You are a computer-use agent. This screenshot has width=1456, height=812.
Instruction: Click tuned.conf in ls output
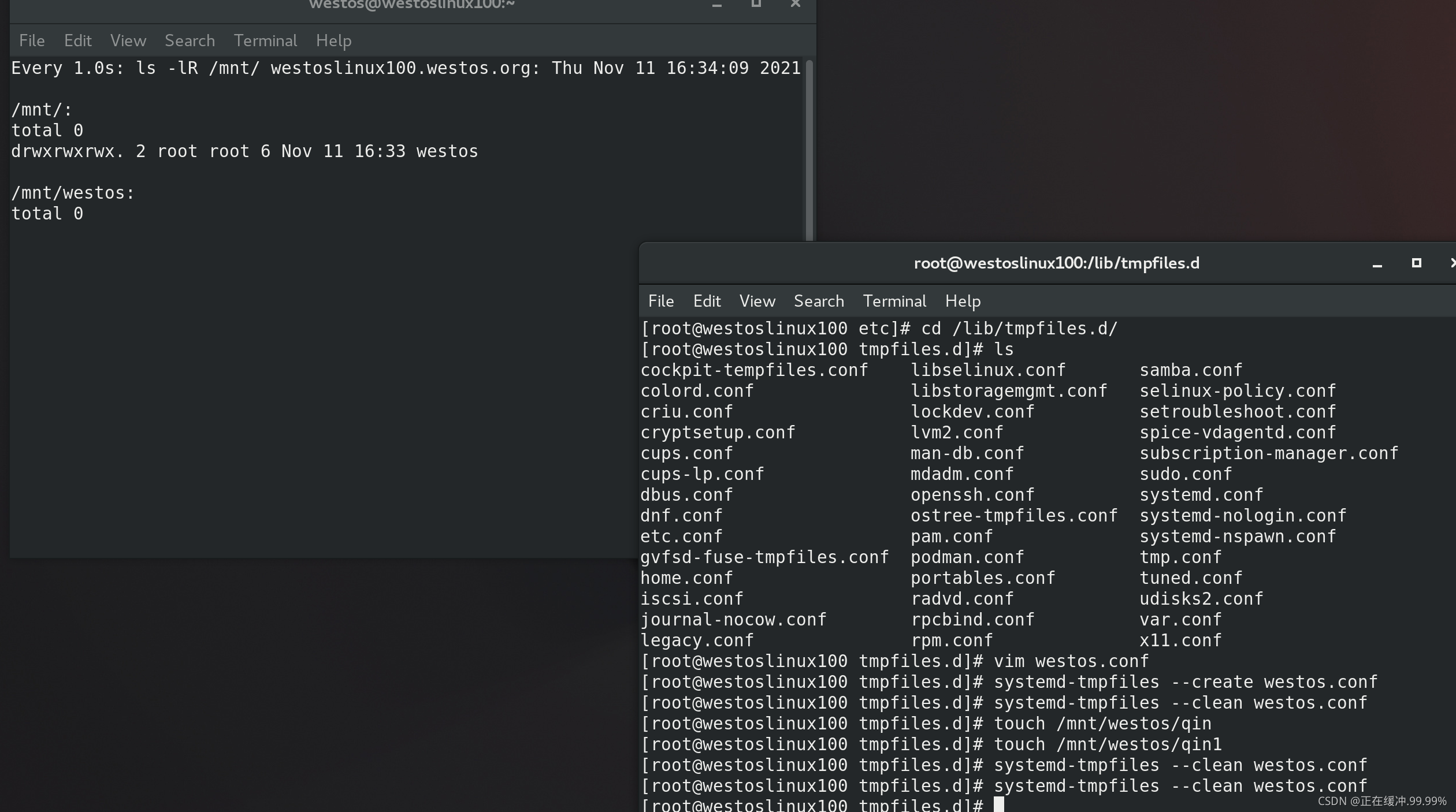coord(1191,578)
